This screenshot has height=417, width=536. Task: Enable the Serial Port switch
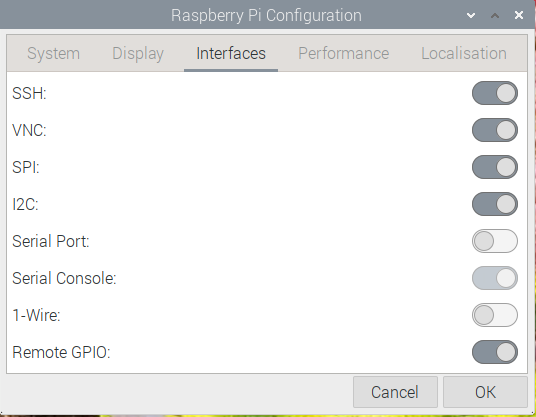click(x=495, y=241)
